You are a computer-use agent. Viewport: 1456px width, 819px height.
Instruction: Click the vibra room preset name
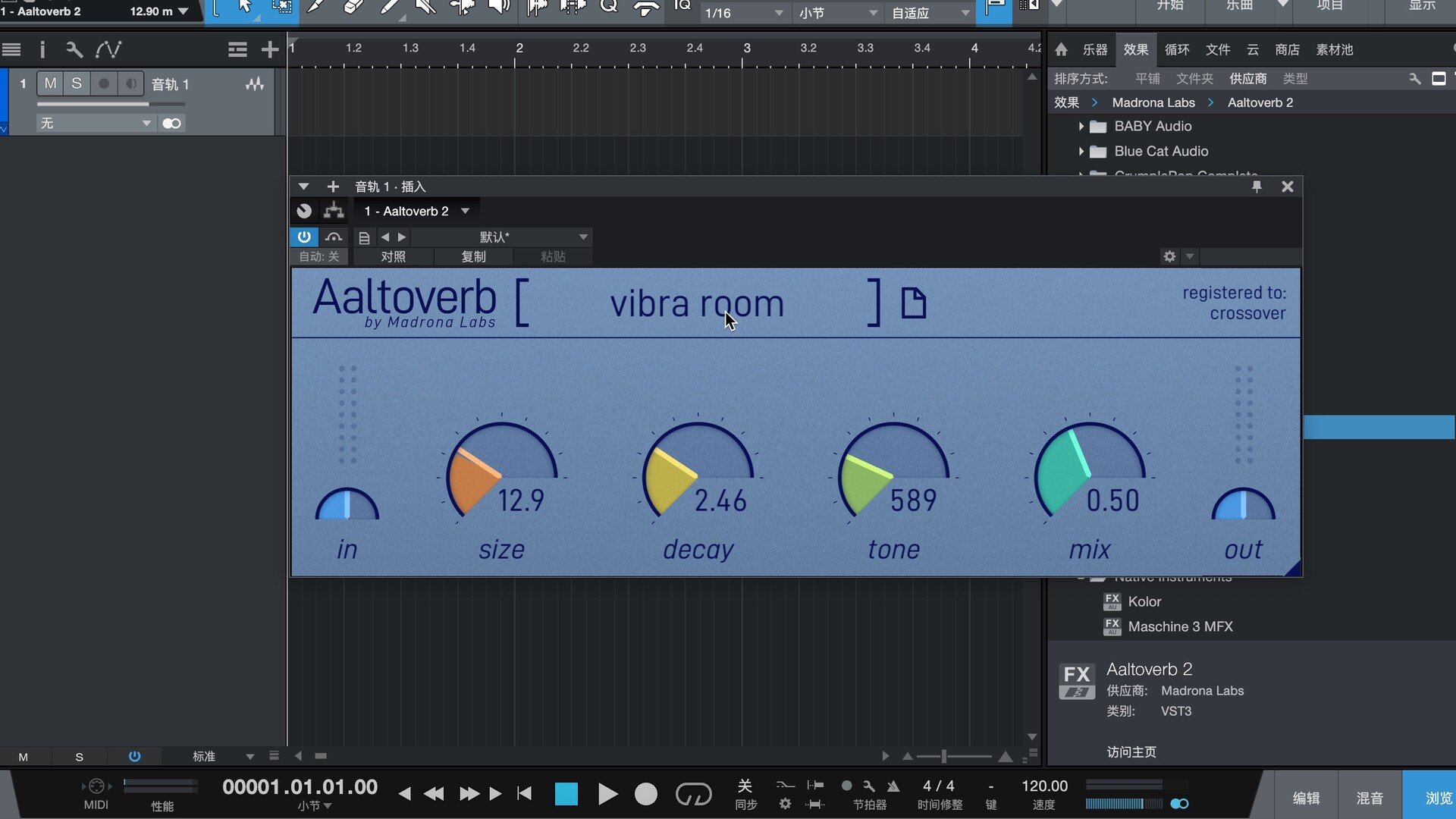[x=697, y=304]
